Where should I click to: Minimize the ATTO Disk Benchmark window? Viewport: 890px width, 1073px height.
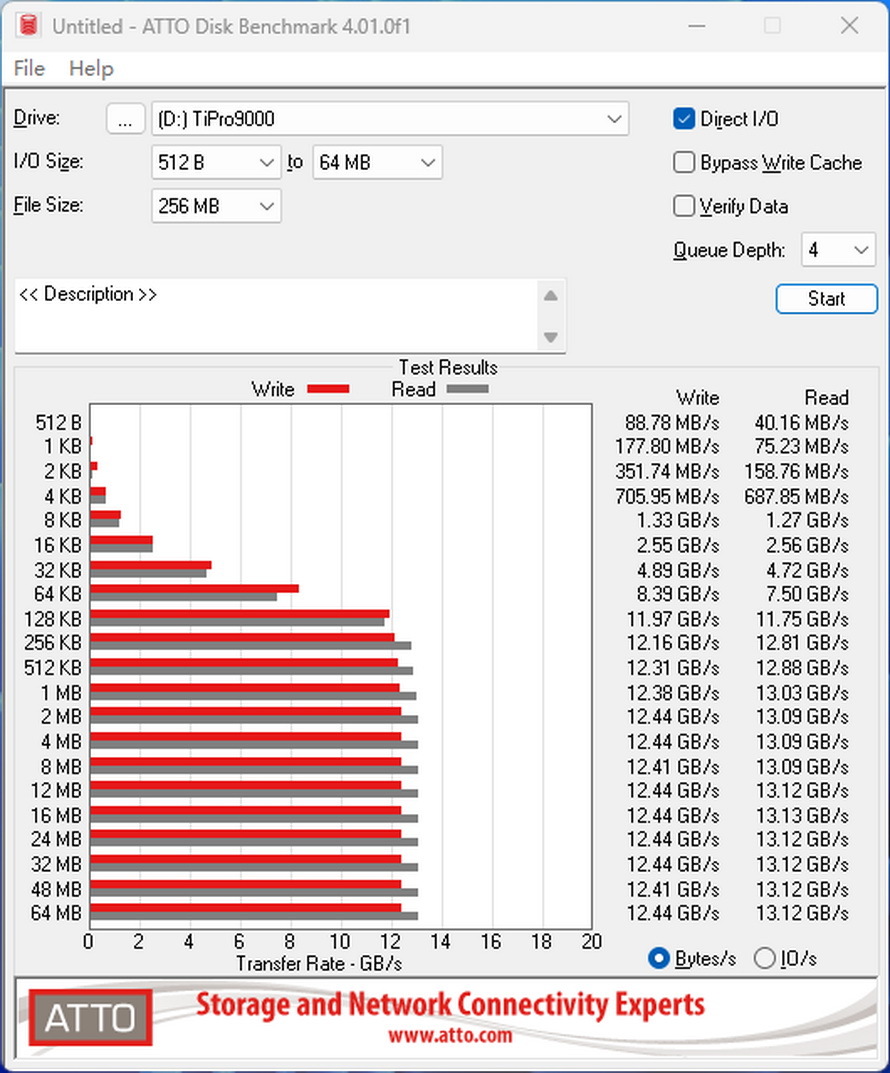697,26
